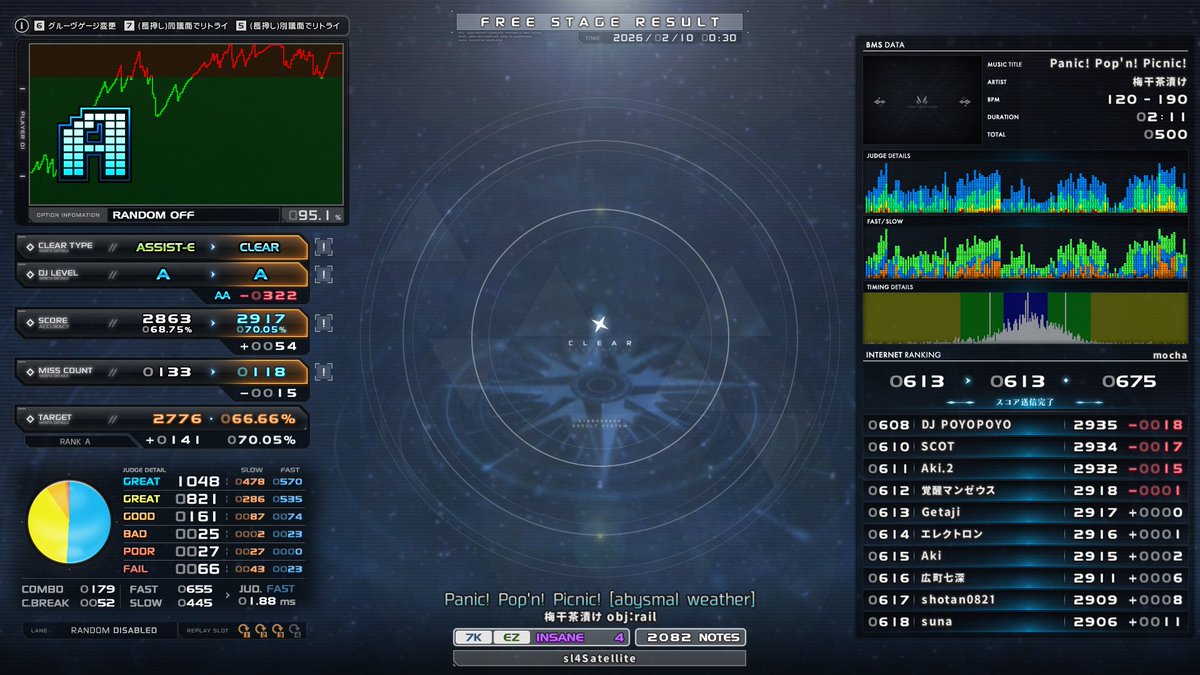Click the circled info icon at top left
The image size is (1200, 675).
point(21,26)
